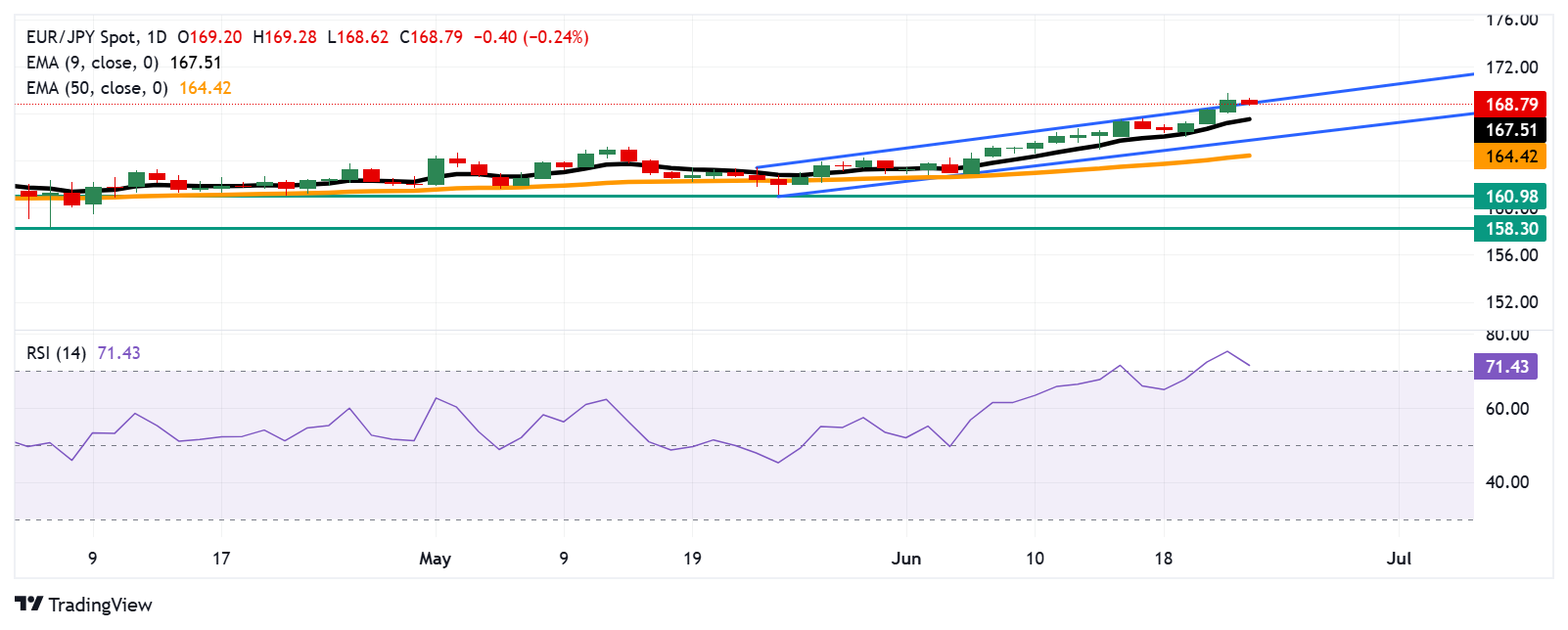Click the Jul label on the date axis
The width and height of the screenshot is (1568, 630).
tap(1399, 559)
